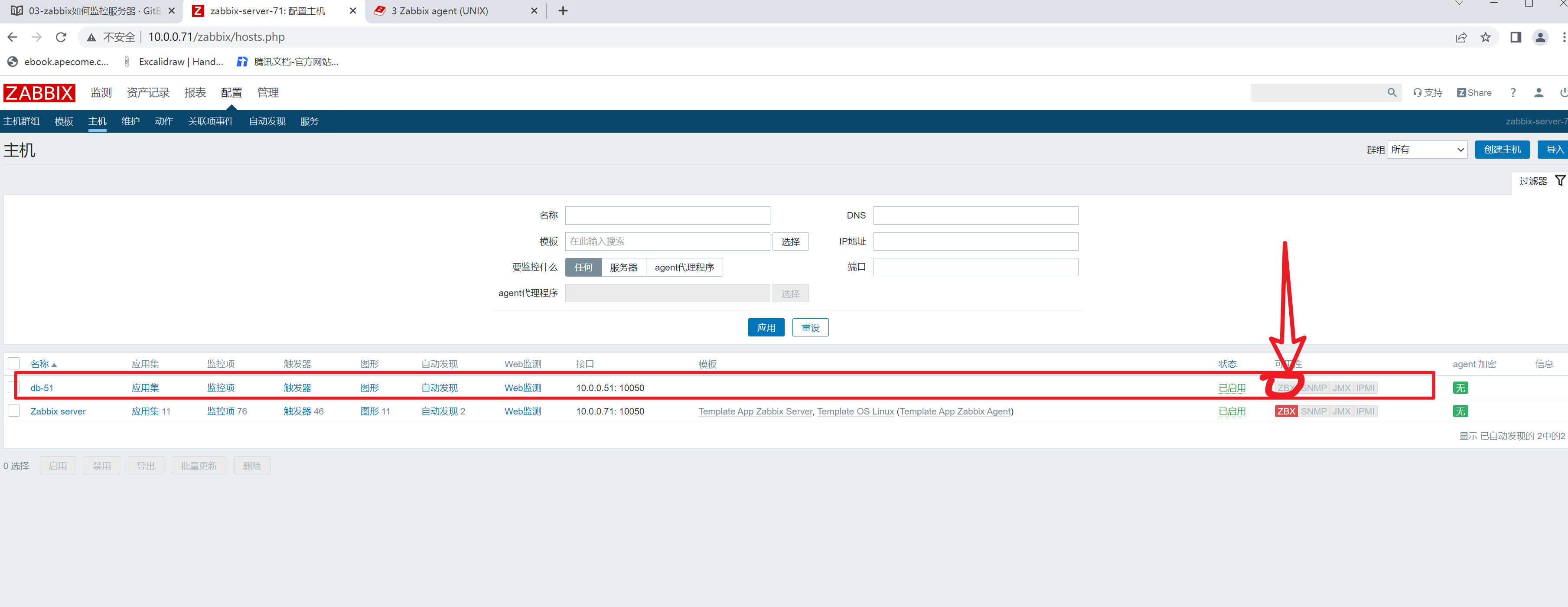Tick the checkbox for Zabbix server row

tap(14, 411)
